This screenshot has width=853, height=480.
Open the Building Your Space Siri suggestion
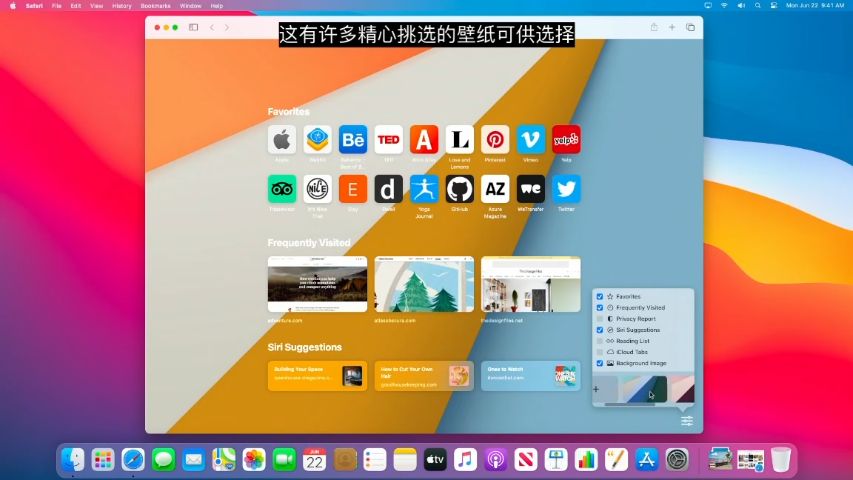point(317,376)
